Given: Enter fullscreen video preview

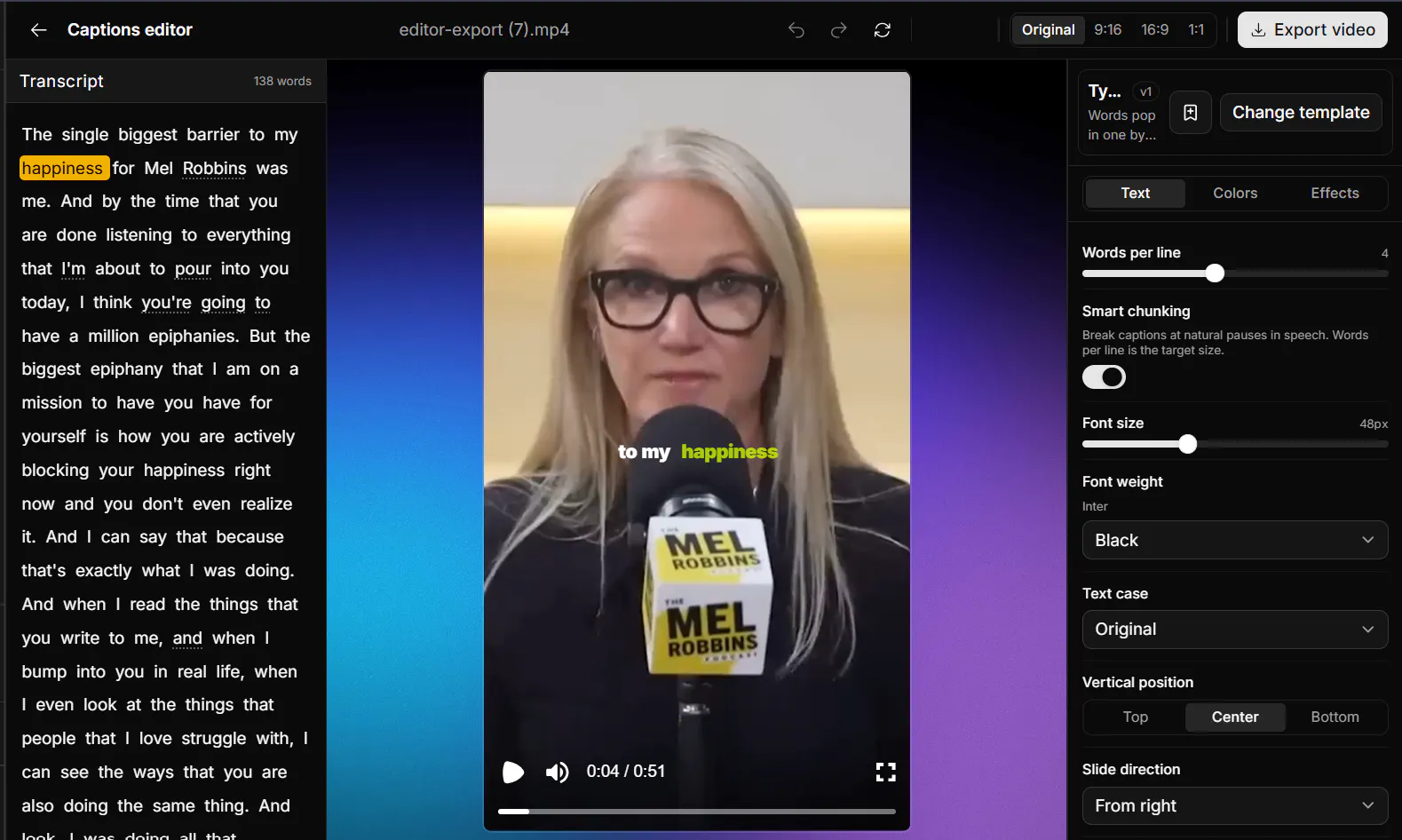Looking at the screenshot, I should click(886, 772).
